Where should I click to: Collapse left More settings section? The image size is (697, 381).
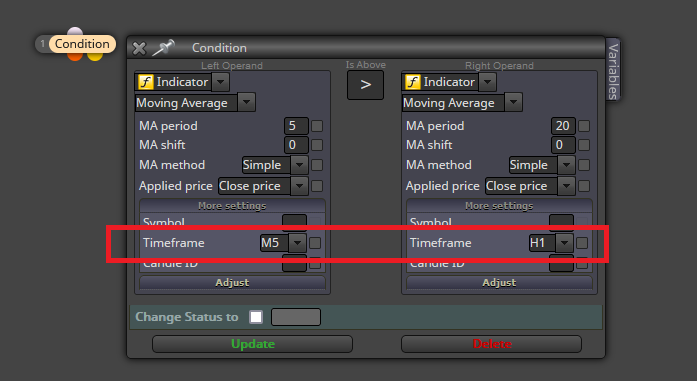[x=232, y=206]
